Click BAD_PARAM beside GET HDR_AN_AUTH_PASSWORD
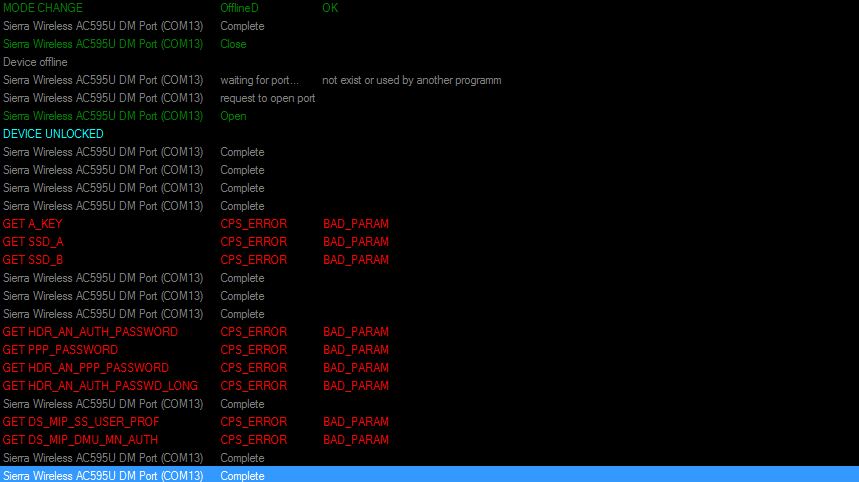 [356, 331]
